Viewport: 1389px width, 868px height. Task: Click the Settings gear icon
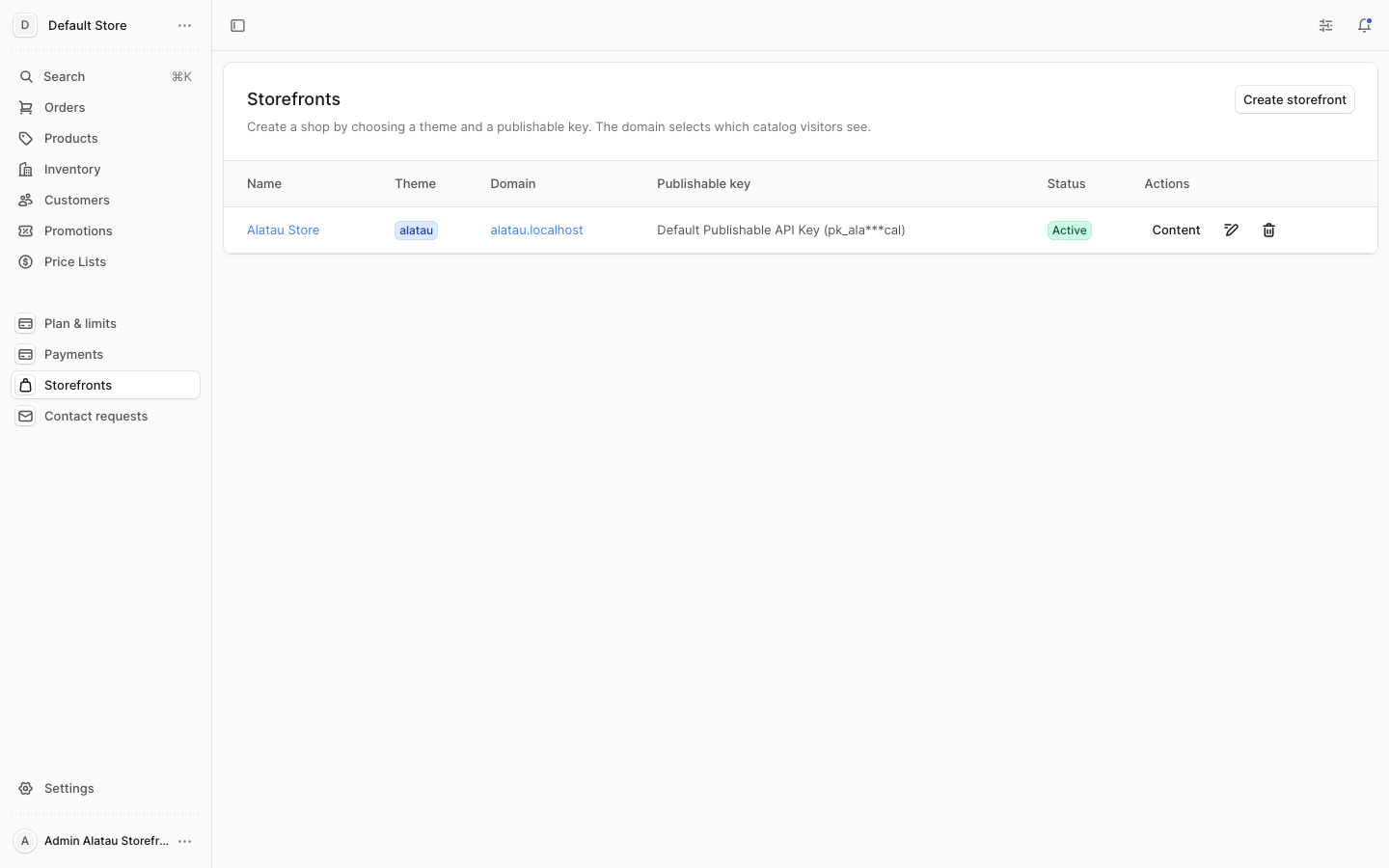(x=26, y=789)
